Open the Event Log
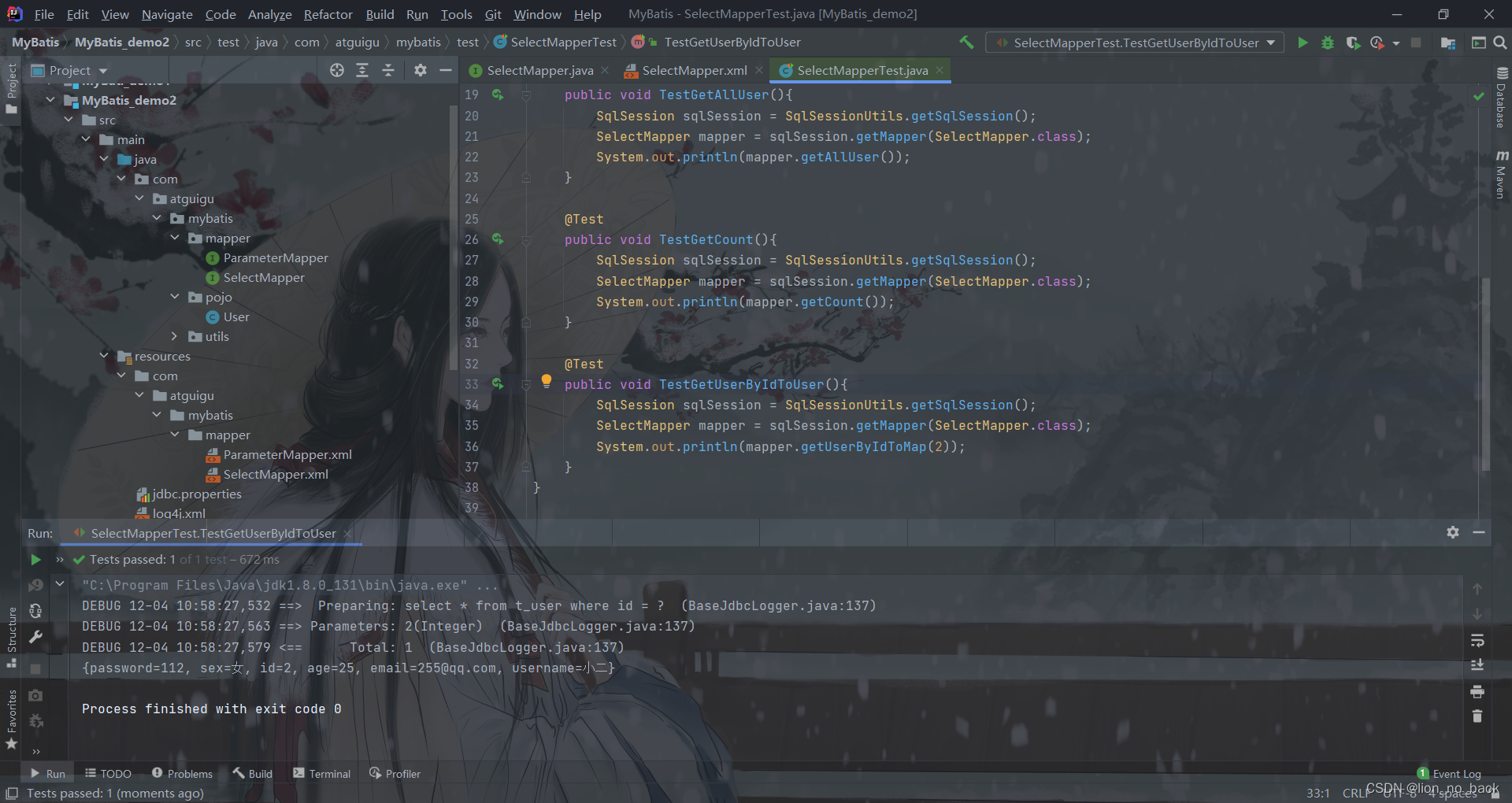Screen dimensions: 1512x803 point(1449,774)
